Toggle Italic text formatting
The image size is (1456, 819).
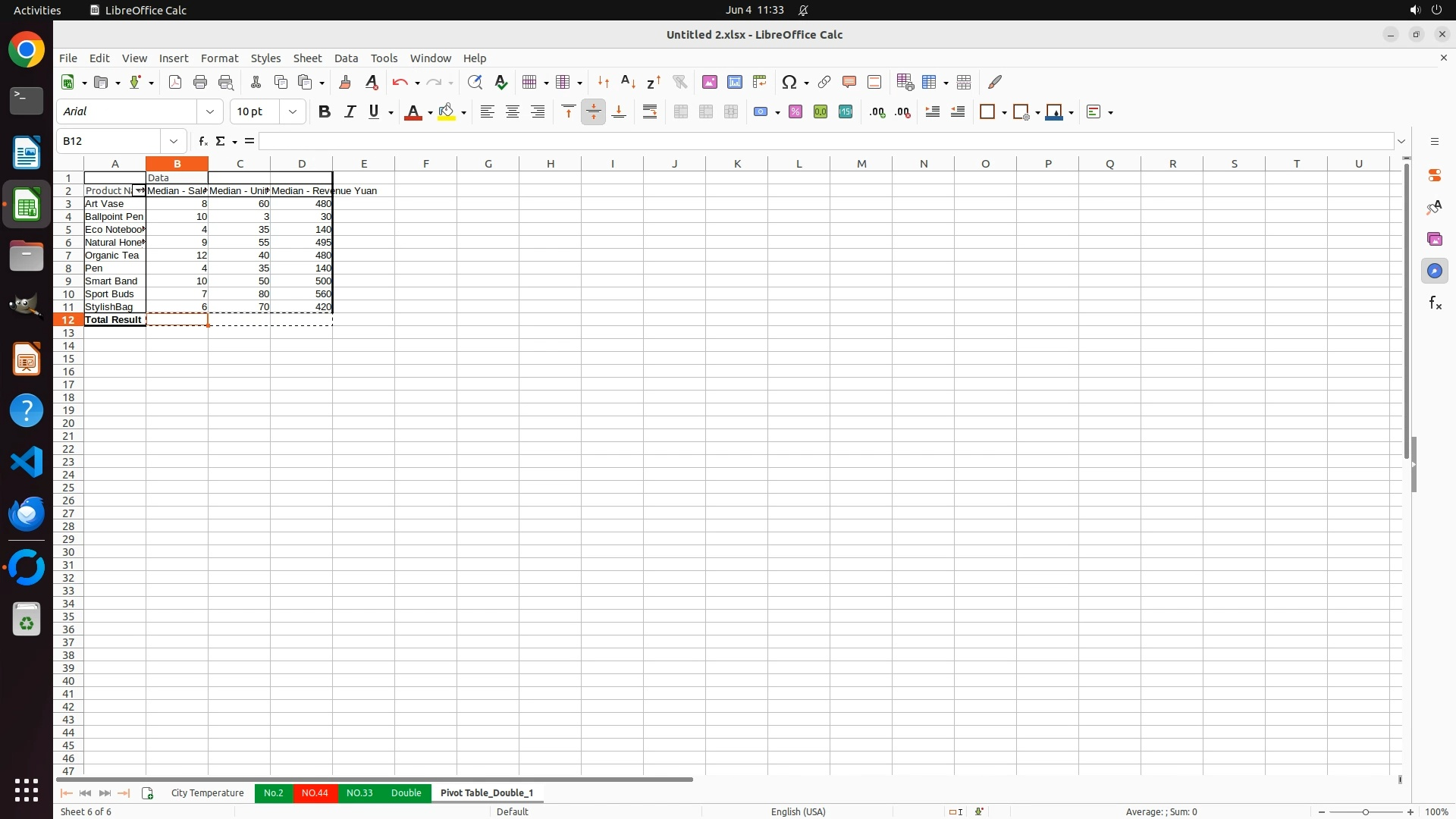350,112
